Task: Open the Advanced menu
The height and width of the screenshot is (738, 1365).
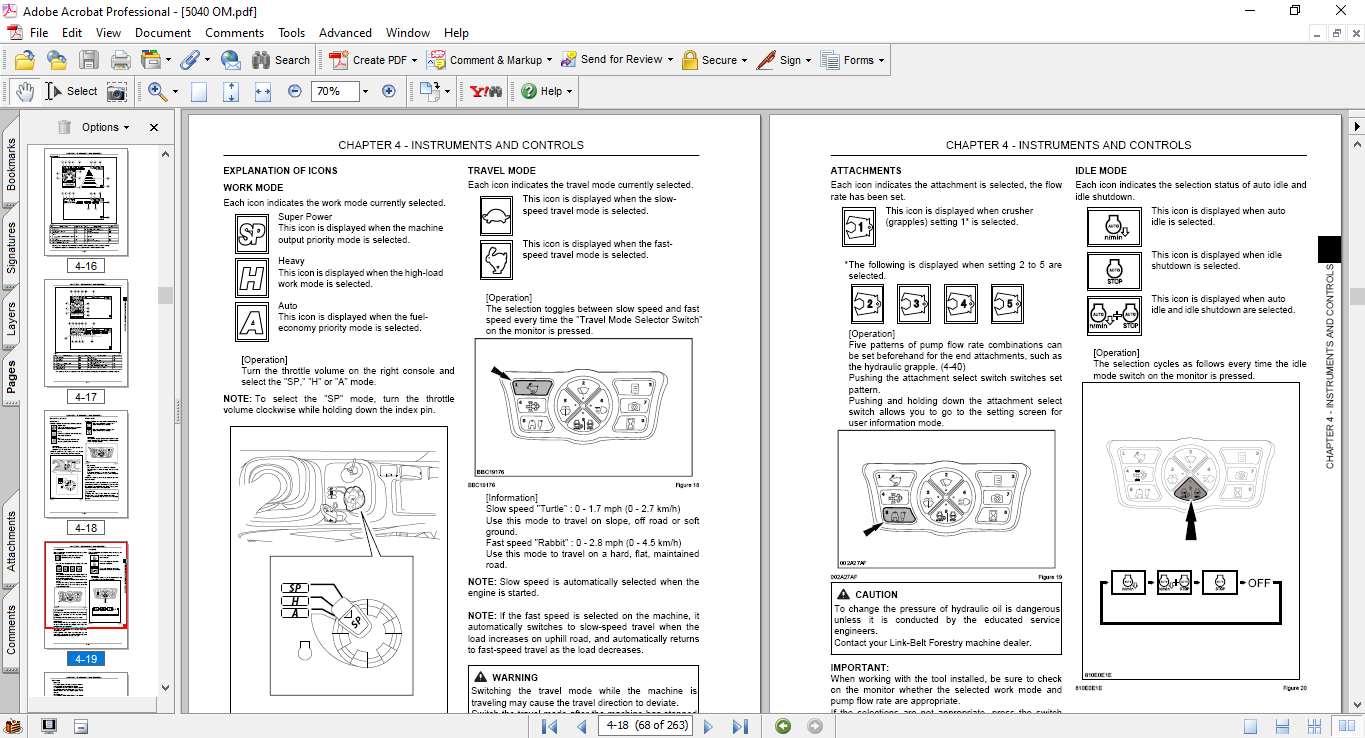Action: coord(345,33)
